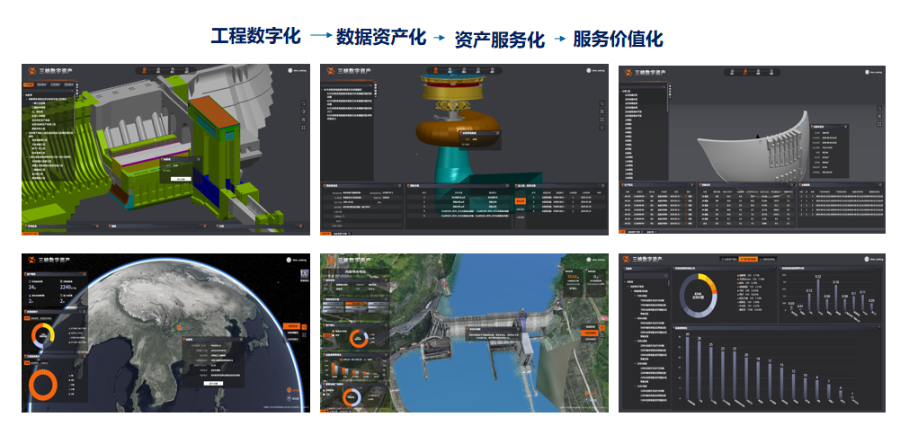Click the user avatar in the dam model view
Screen dimensions: 900x426
(290, 71)
